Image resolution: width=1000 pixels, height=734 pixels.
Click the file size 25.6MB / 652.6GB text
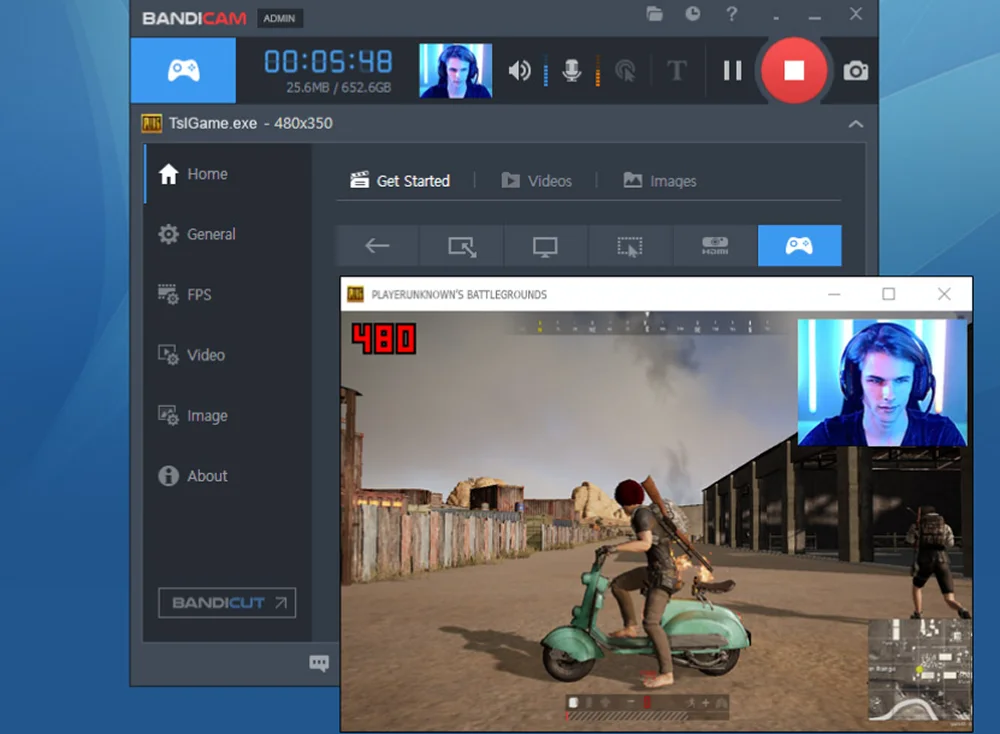pos(339,87)
